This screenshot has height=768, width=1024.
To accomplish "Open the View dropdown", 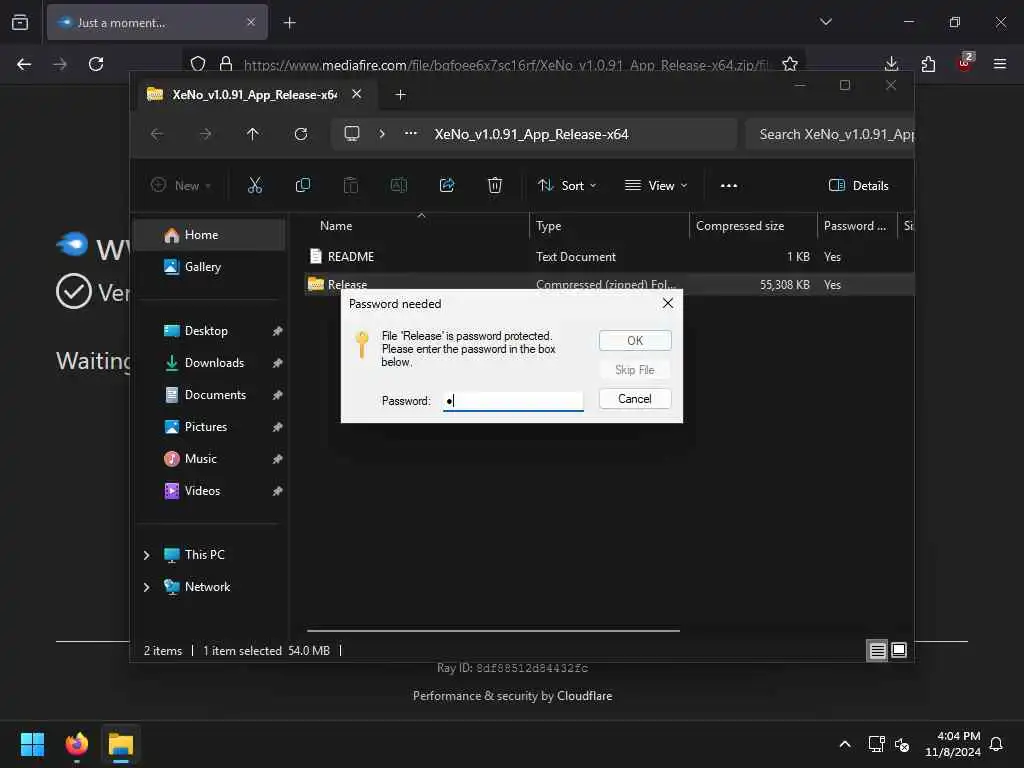I will tap(656, 185).
